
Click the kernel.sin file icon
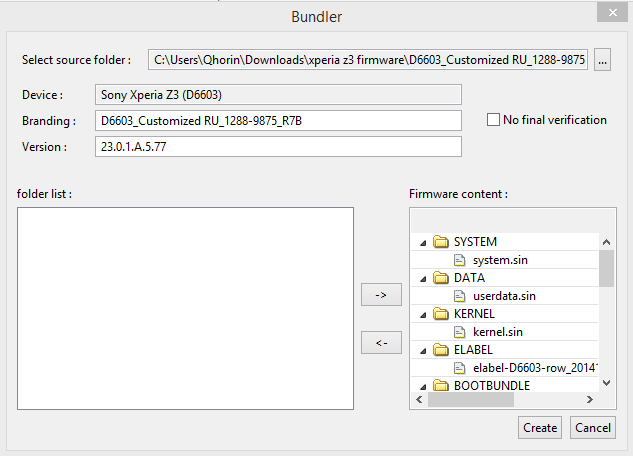(459, 332)
